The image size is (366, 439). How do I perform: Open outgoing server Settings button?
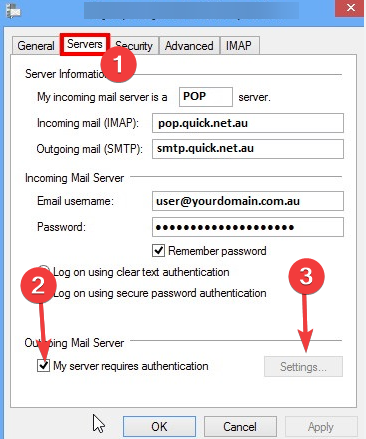tap(303, 367)
